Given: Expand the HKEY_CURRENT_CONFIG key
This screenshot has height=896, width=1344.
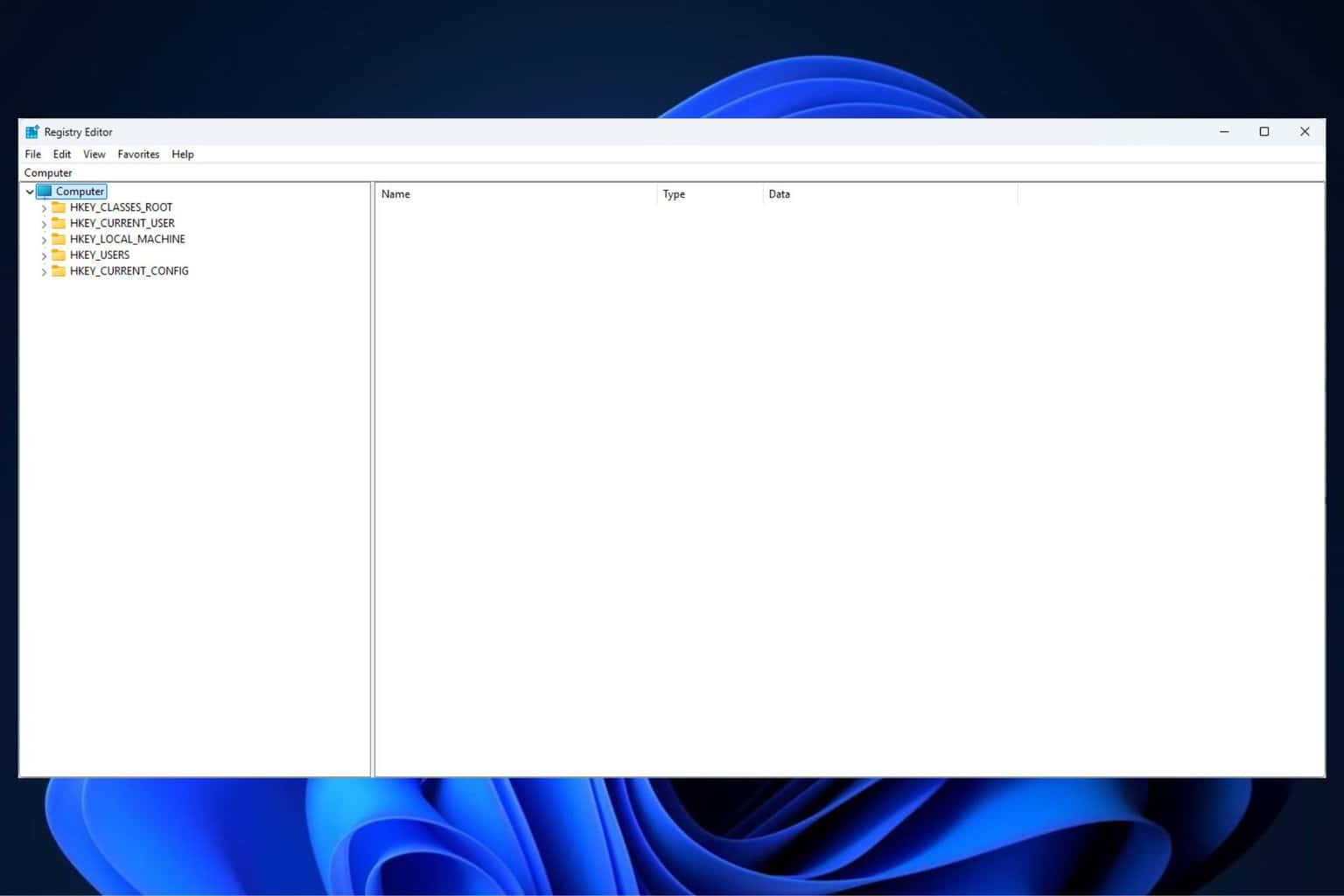Looking at the screenshot, I should tap(44, 272).
